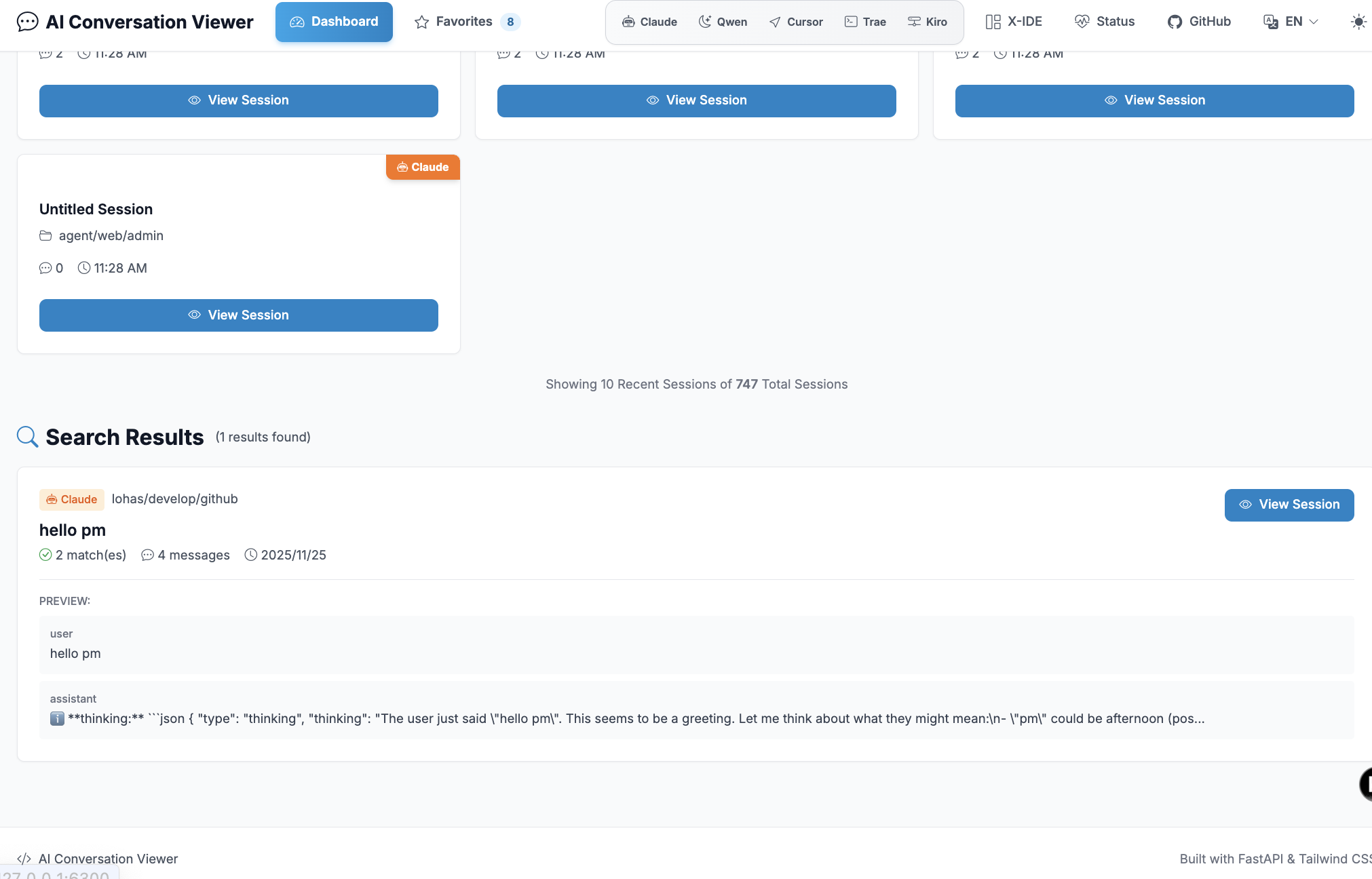Filter sessions by Kiro
The image size is (1372, 879).
[x=927, y=22]
